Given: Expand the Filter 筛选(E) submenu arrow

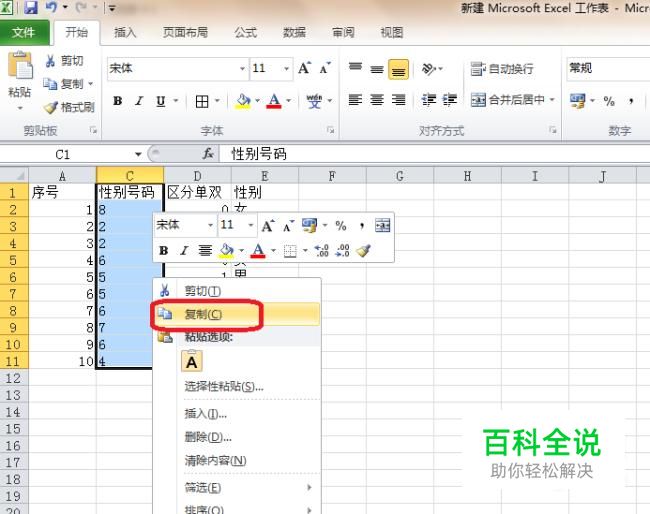Looking at the screenshot, I should (309, 487).
